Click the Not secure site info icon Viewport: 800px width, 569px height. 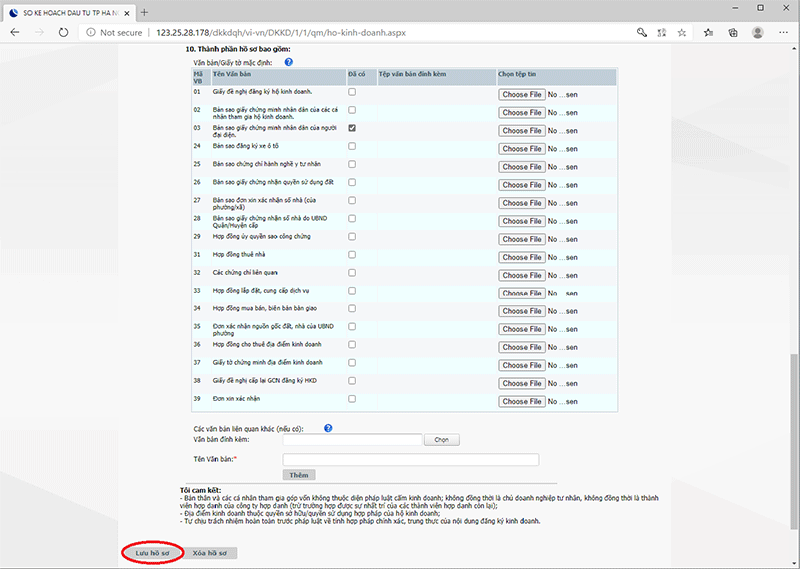click(91, 33)
